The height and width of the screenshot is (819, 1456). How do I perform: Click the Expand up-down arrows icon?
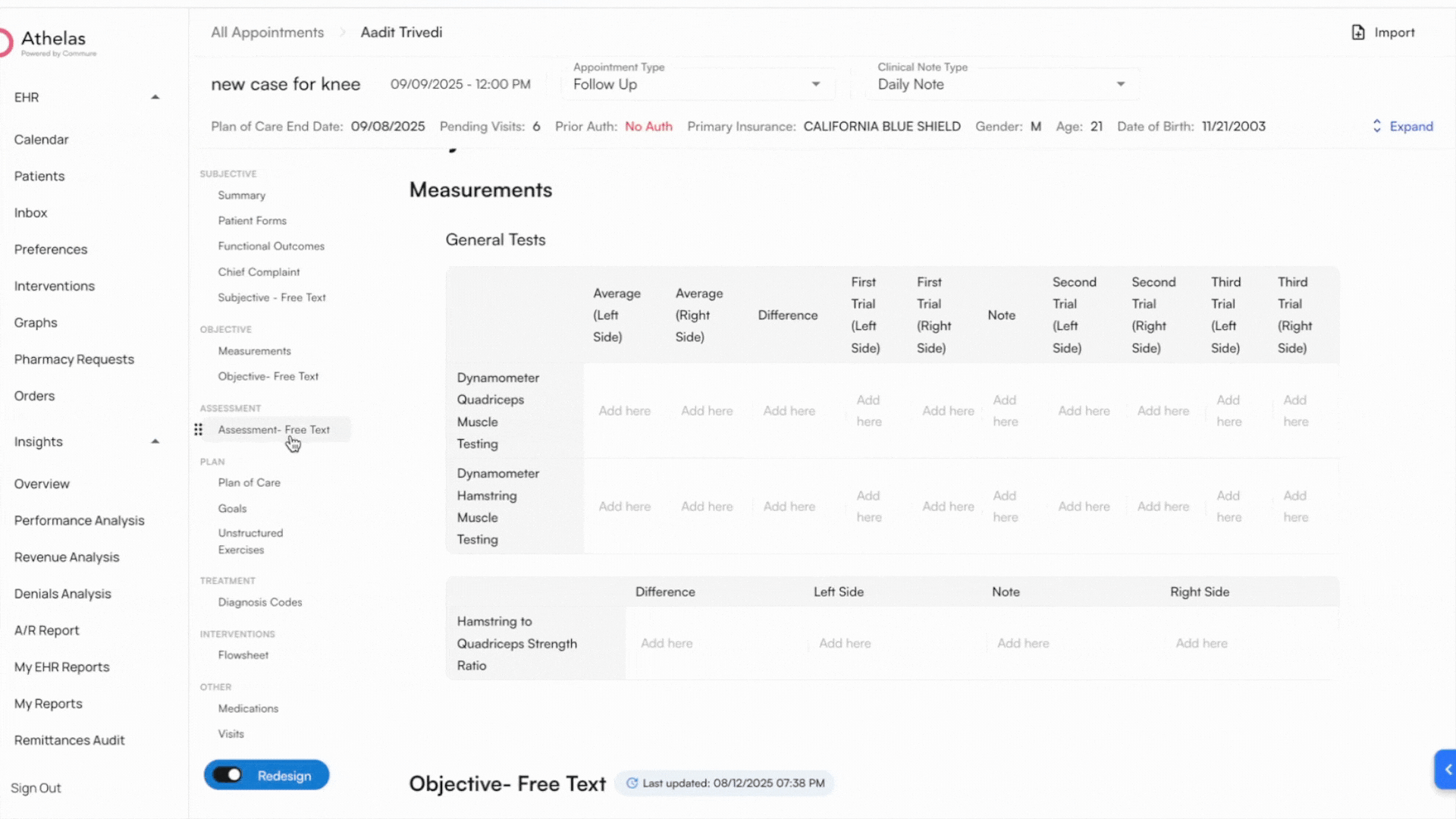[1377, 127]
